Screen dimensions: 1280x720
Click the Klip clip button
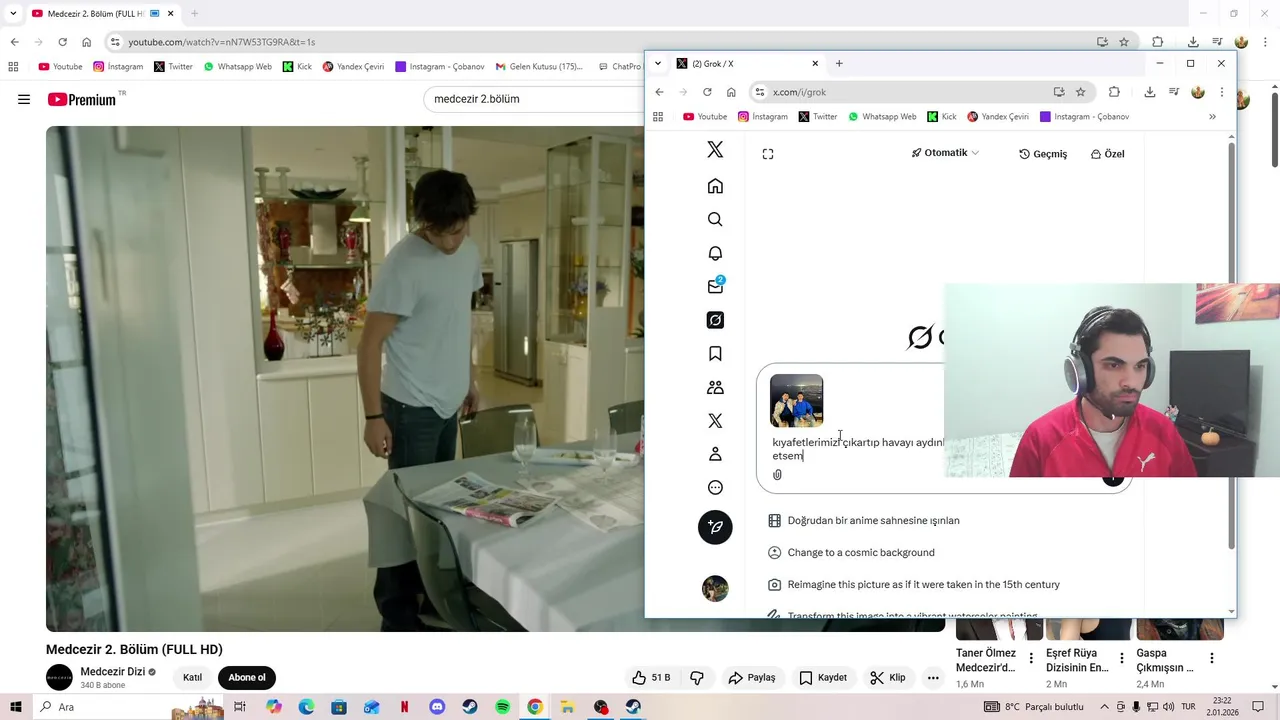888,677
